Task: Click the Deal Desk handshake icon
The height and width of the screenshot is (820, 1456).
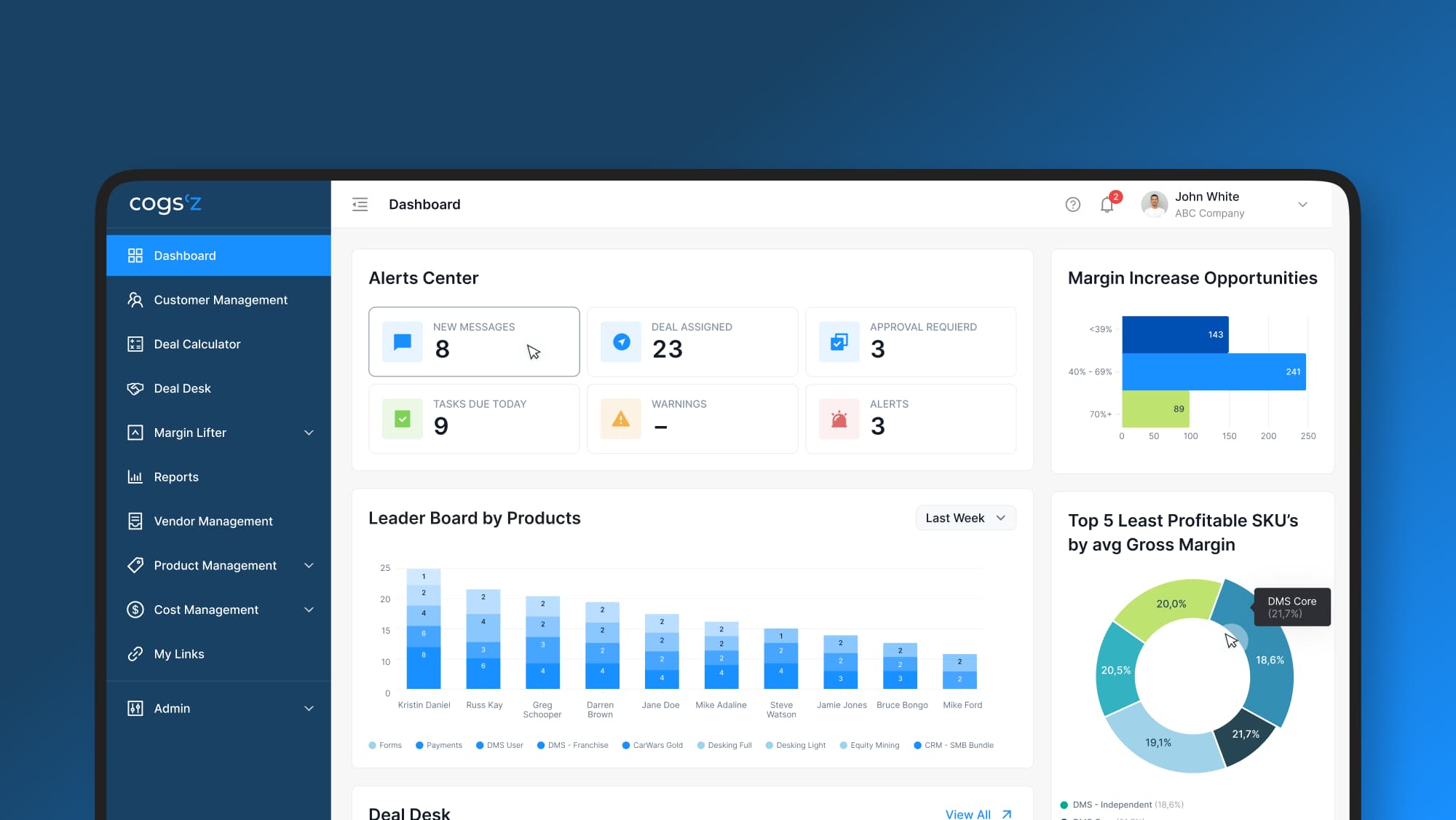Action: pos(135,388)
